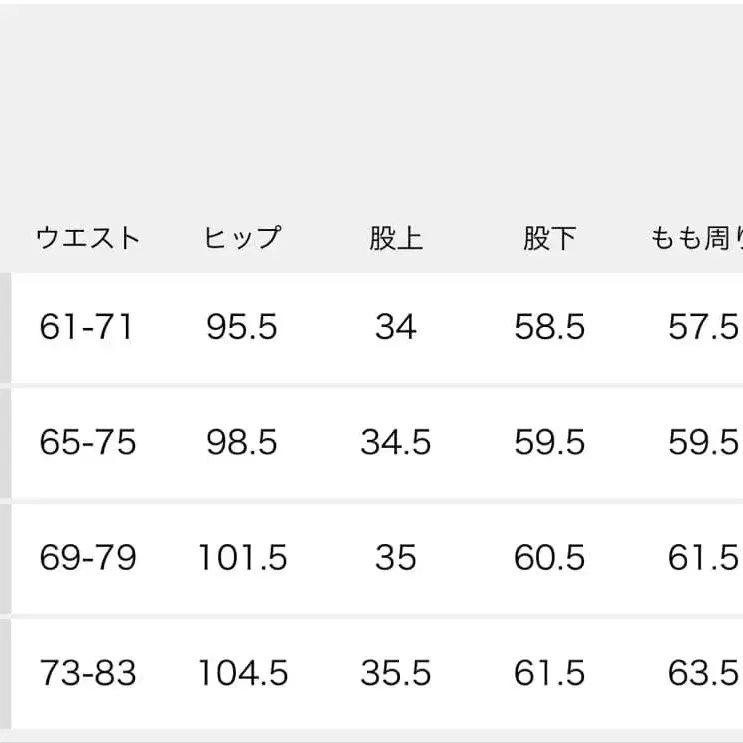This screenshot has height=743, width=743.
Task: Click 股上 value 34.5 cell
Action: (395, 442)
